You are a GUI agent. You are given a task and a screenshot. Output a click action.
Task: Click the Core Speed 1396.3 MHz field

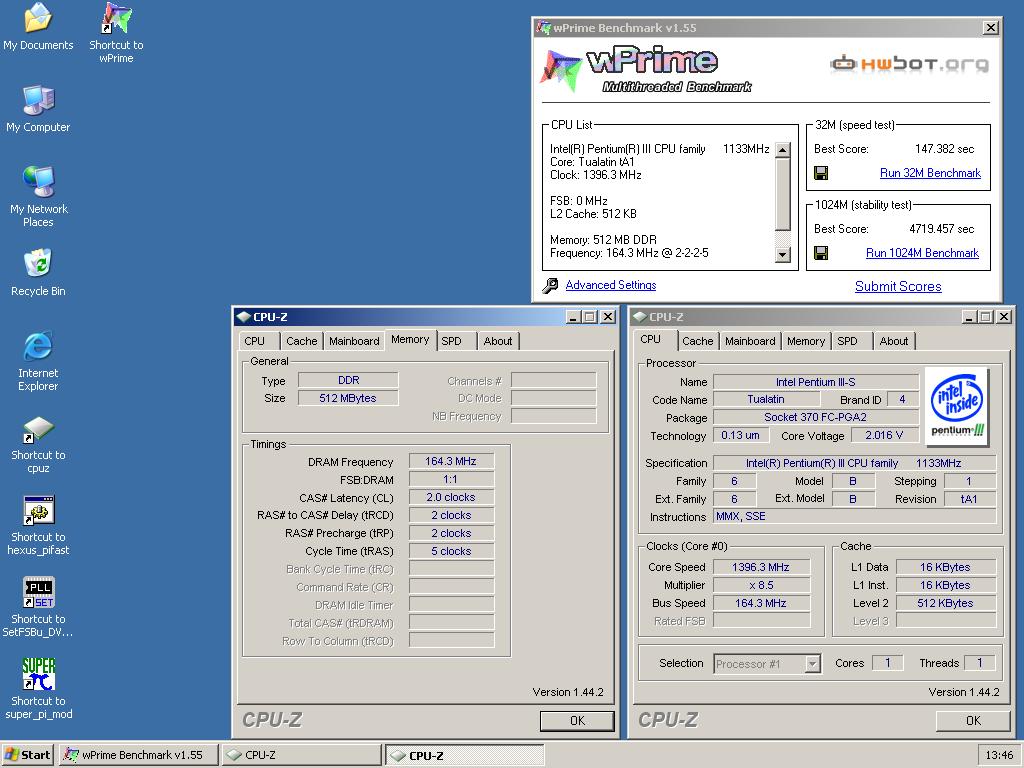(x=761, y=567)
